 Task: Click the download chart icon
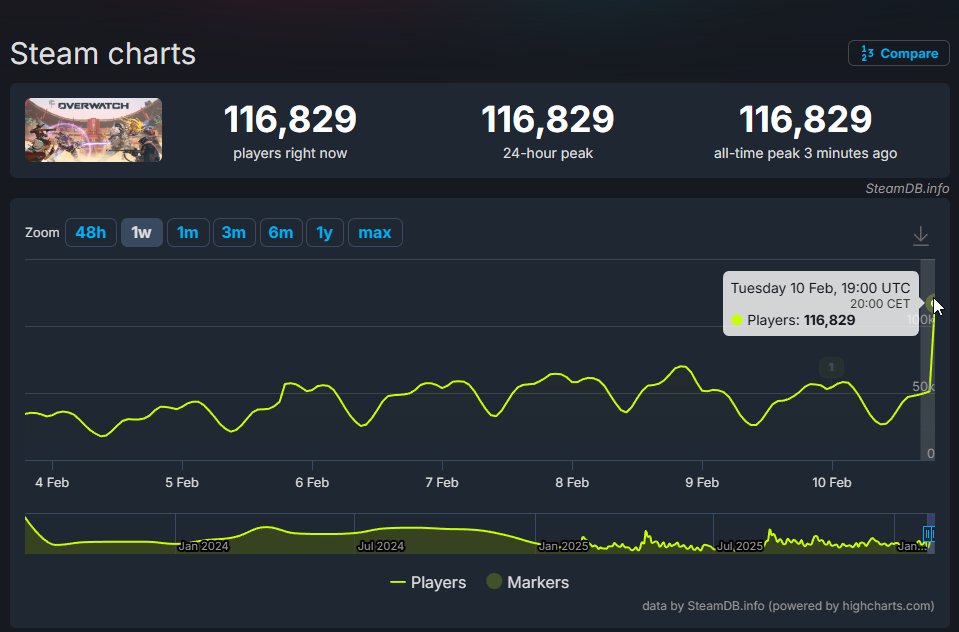[920, 236]
